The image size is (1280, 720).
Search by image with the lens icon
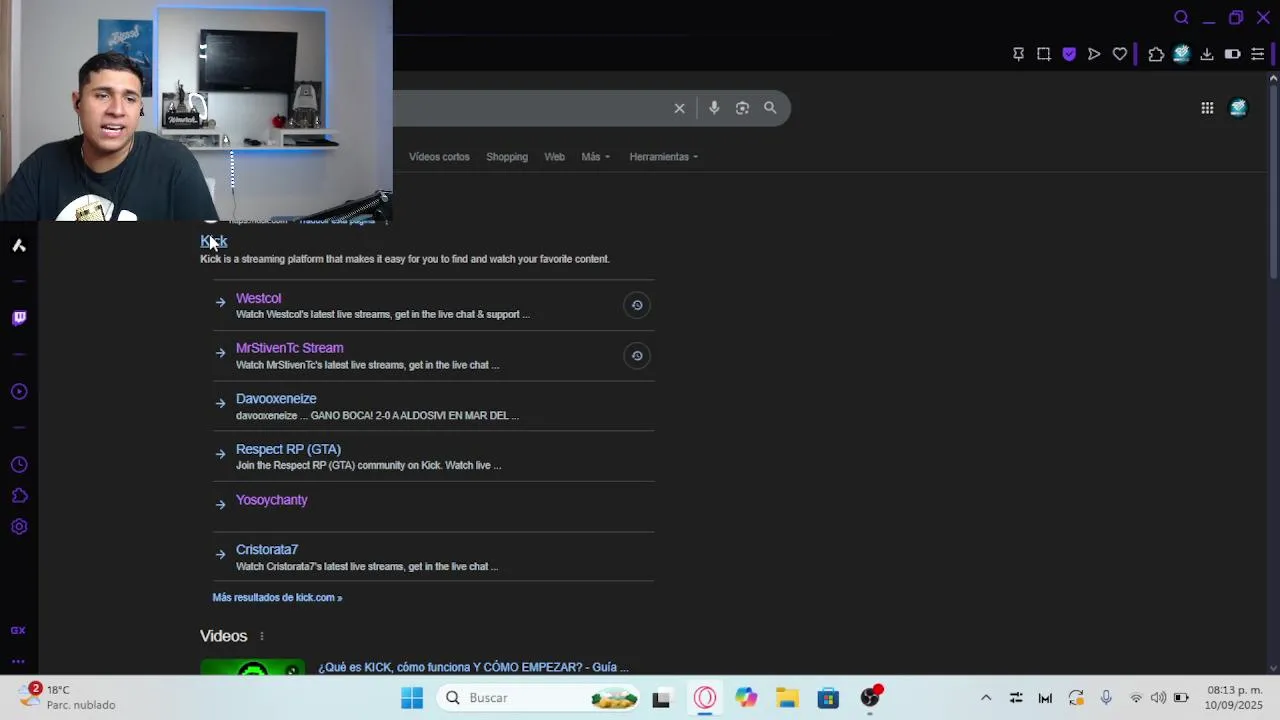(x=742, y=108)
